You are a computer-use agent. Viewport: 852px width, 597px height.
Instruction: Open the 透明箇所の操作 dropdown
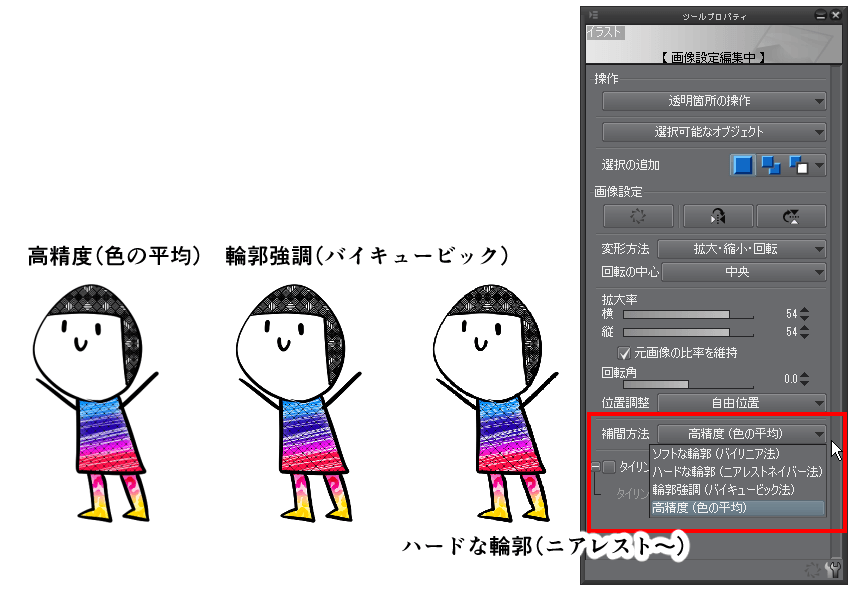pyautogui.click(x=714, y=101)
